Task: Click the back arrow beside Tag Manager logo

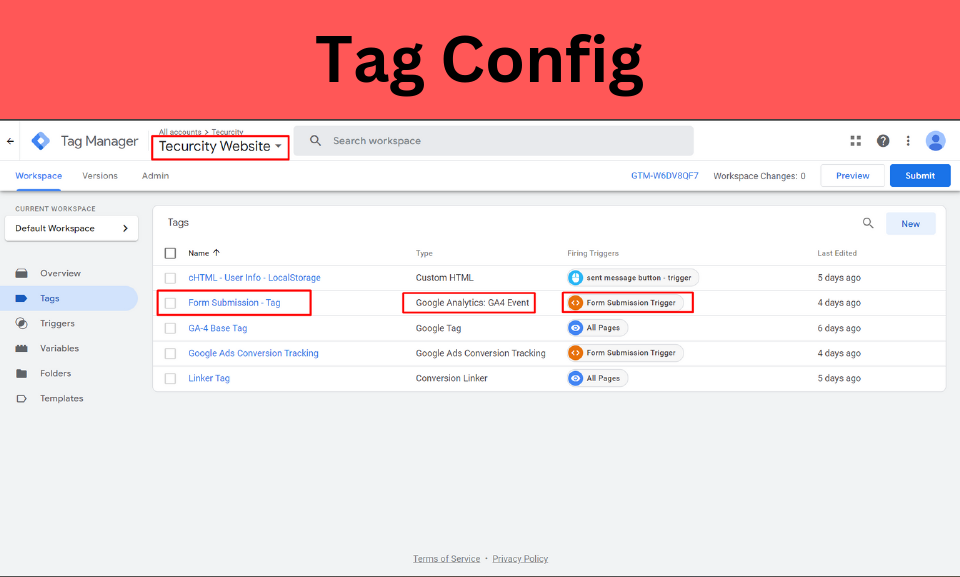Action: (10, 141)
